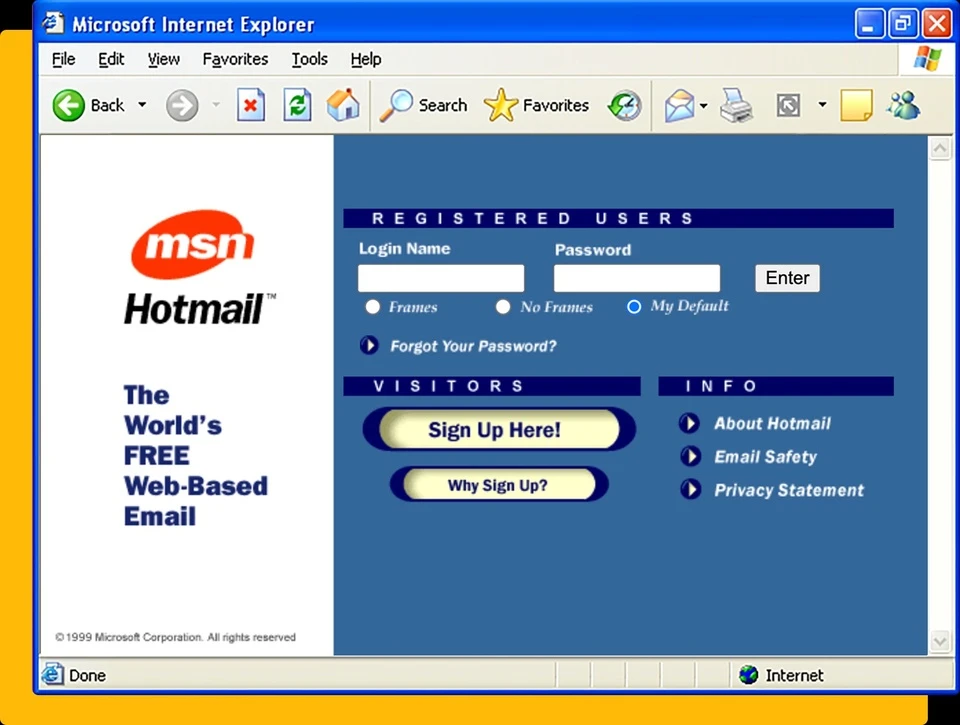The width and height of the screenshot is (960, 725).
Task: View browsing History
Action: (x=624, y=105)
